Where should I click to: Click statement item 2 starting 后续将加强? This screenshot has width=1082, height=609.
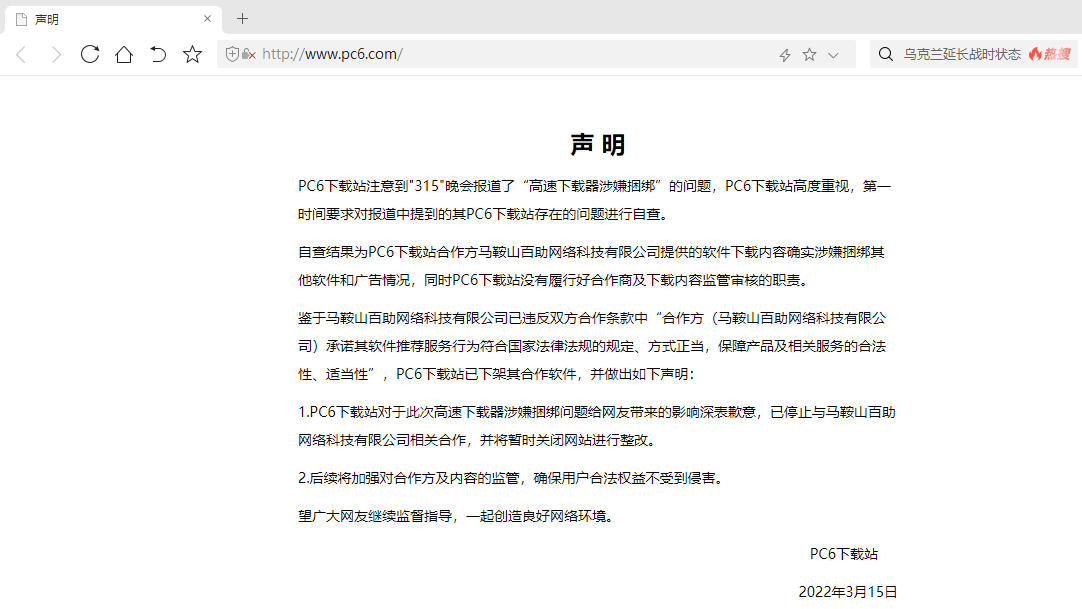tap(513, 478)
